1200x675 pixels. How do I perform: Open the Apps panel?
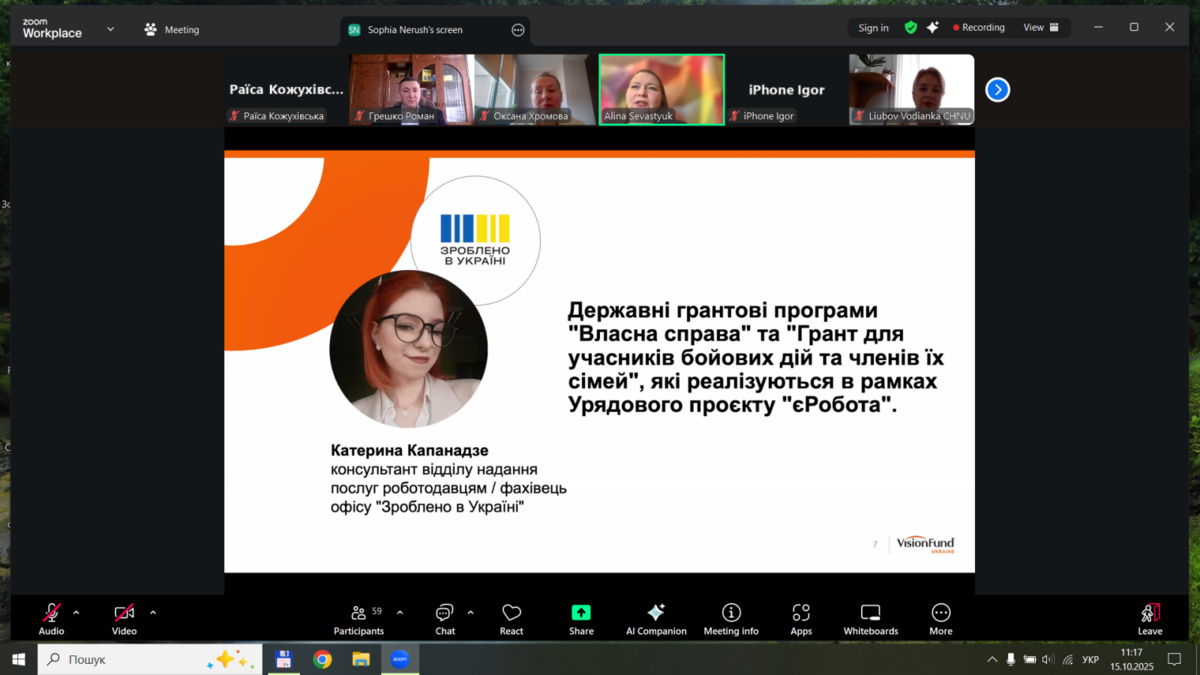coord(801,619)
